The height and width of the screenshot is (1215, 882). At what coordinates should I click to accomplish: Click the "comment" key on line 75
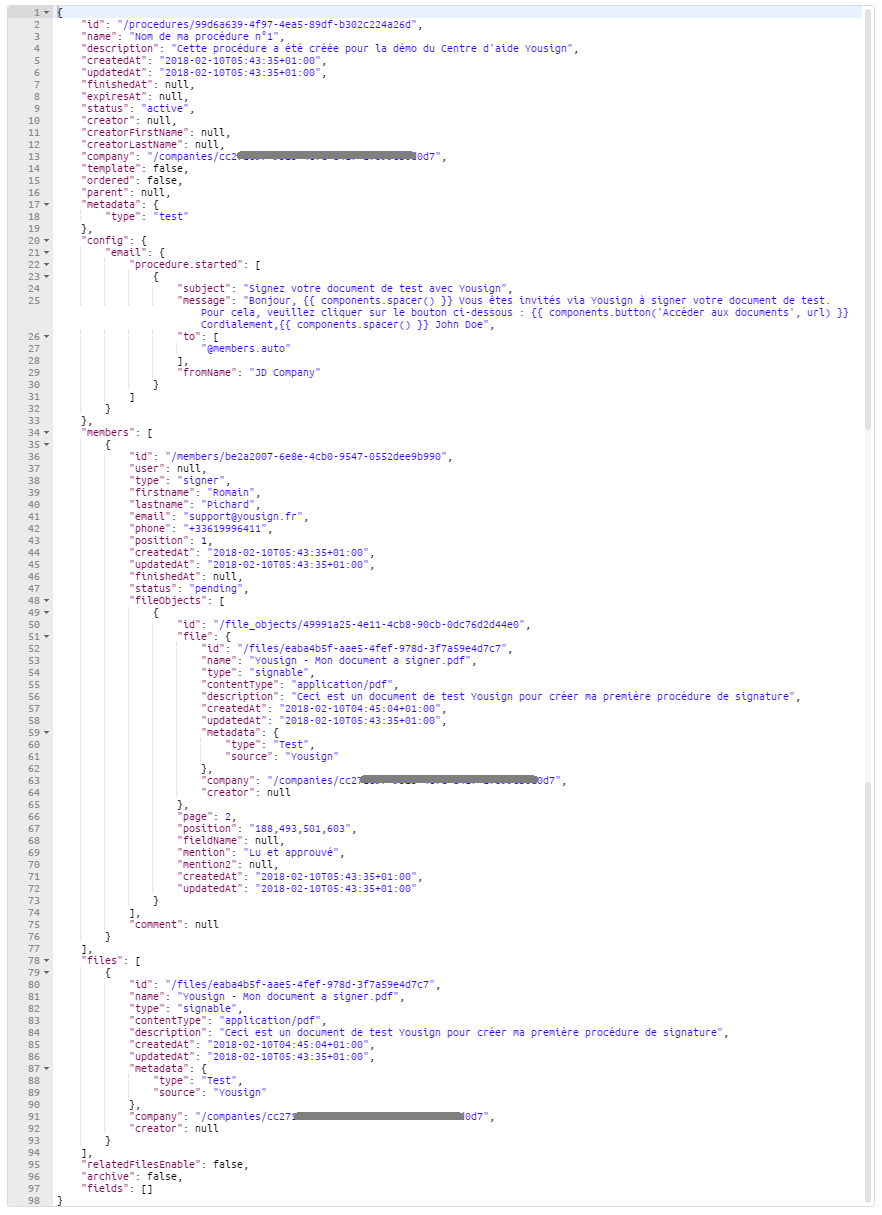tap(157, 924)
